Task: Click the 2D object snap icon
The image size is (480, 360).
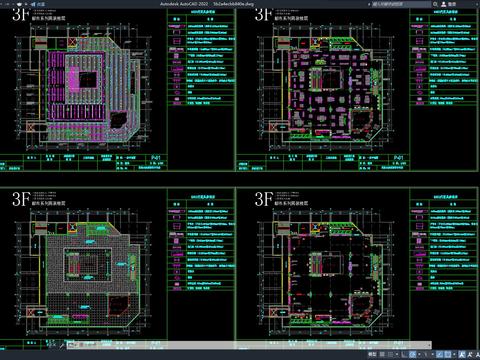Action: click(x=448, y=354)
